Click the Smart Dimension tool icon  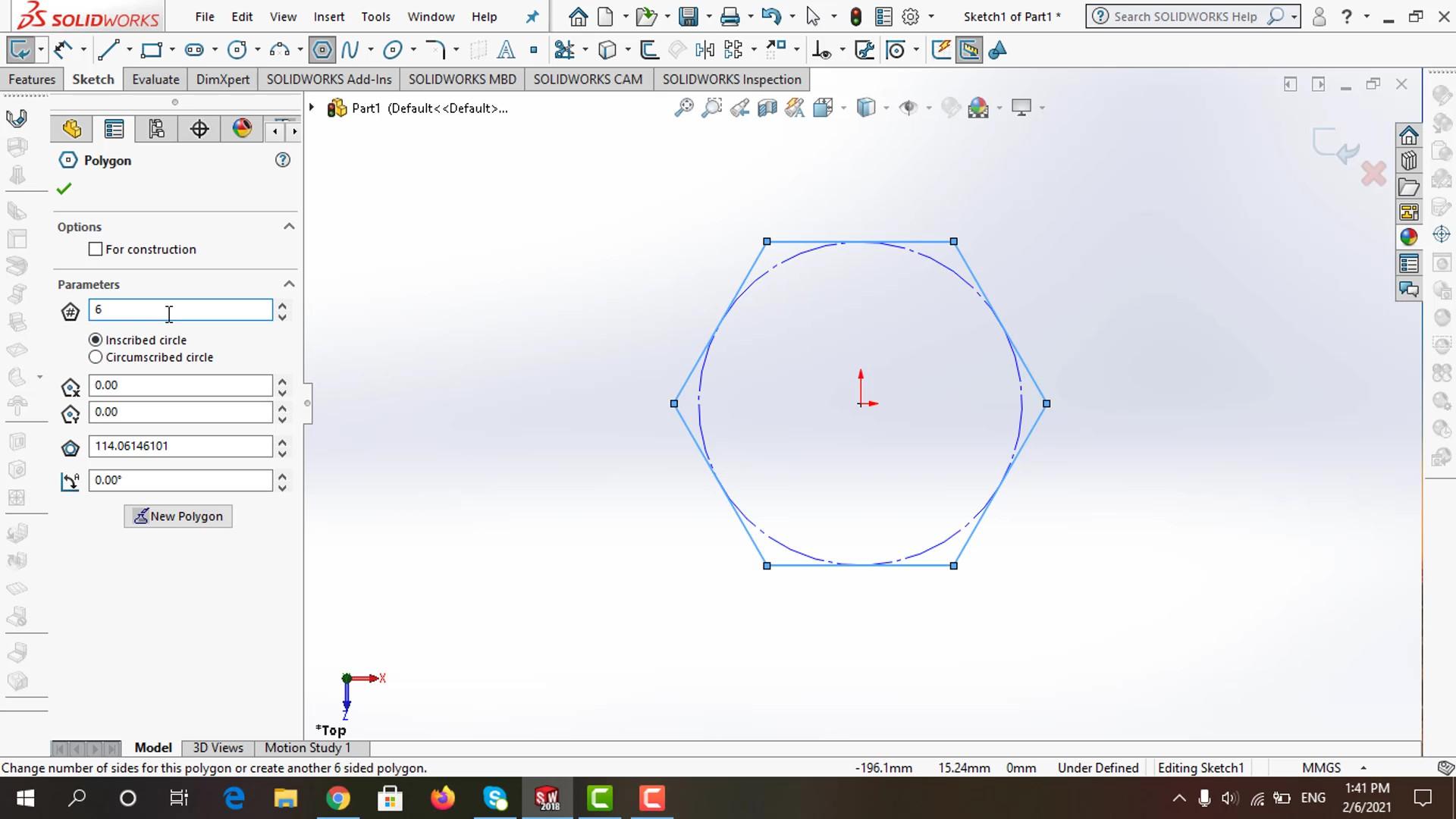(x=63, y=50)
